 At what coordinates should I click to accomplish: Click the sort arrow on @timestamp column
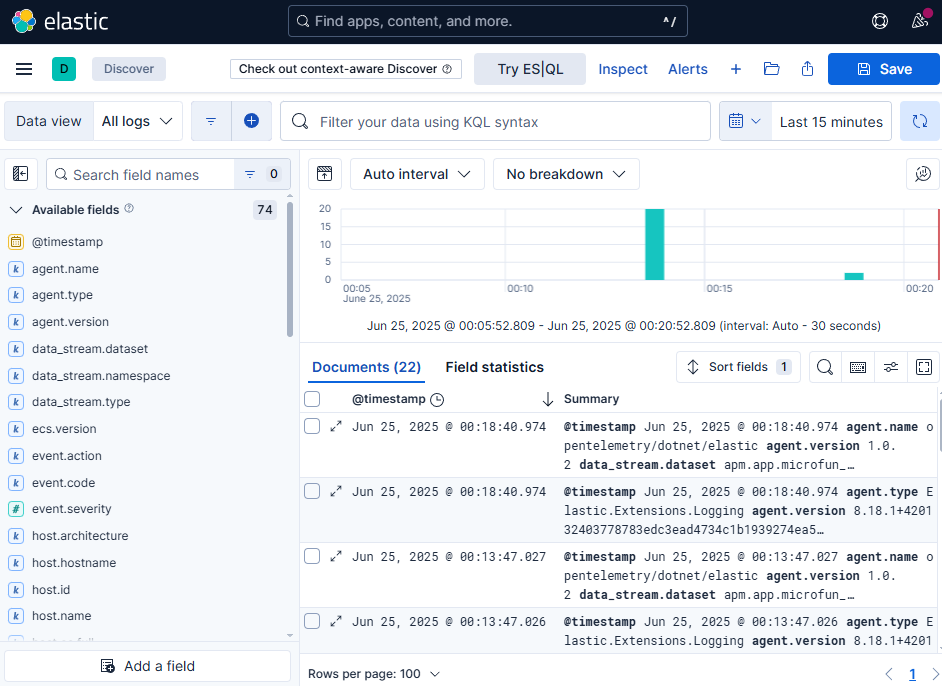[x=547, y=399]
